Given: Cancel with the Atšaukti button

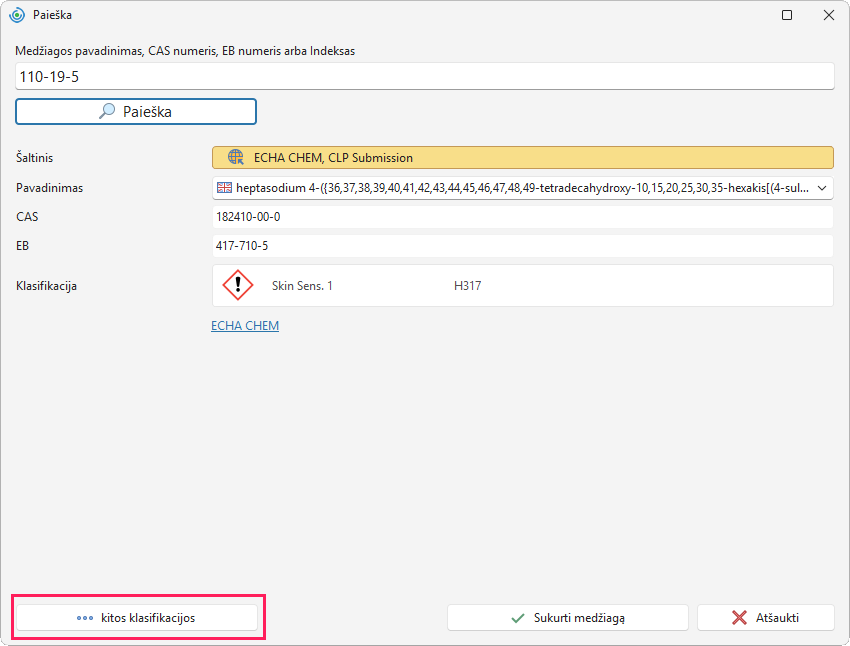Looking at the screenshot, I should (x=765, y=618).
